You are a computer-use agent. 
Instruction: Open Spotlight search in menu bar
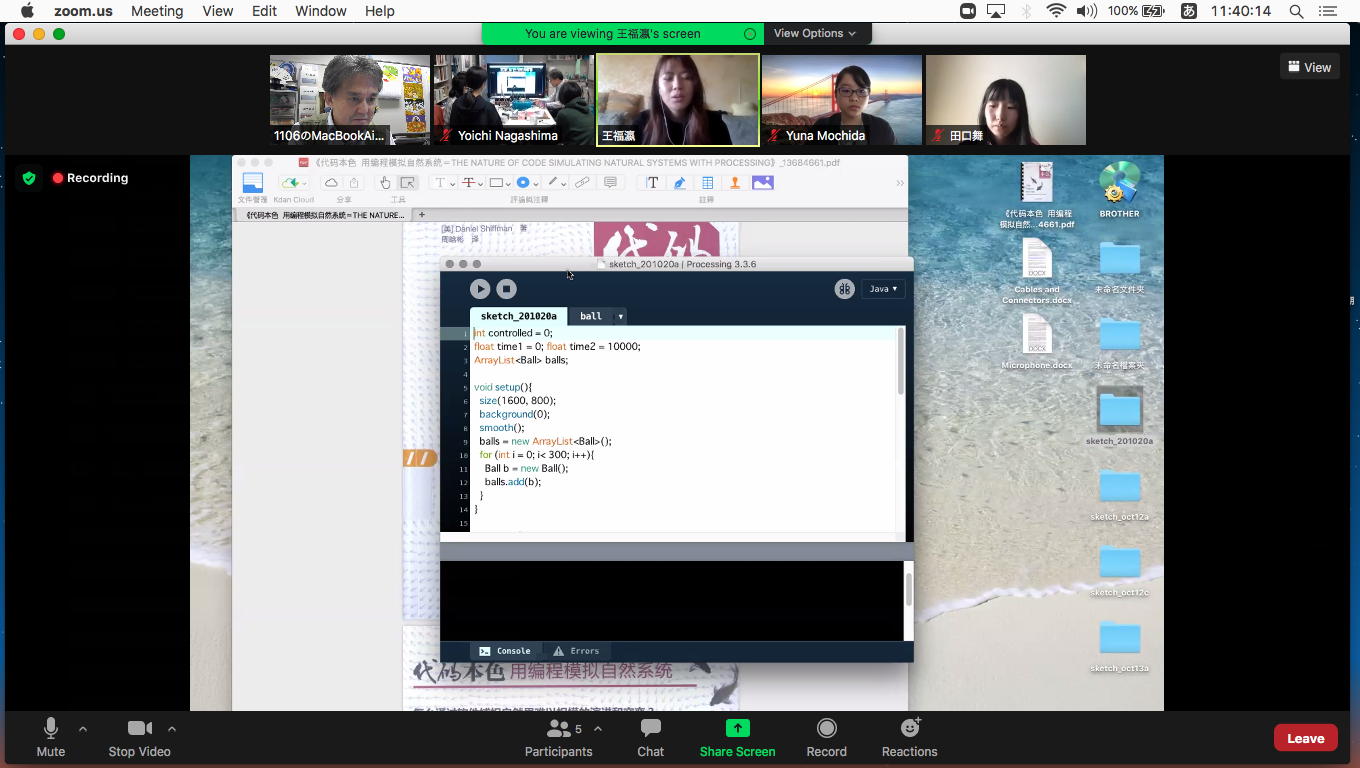1296,11
